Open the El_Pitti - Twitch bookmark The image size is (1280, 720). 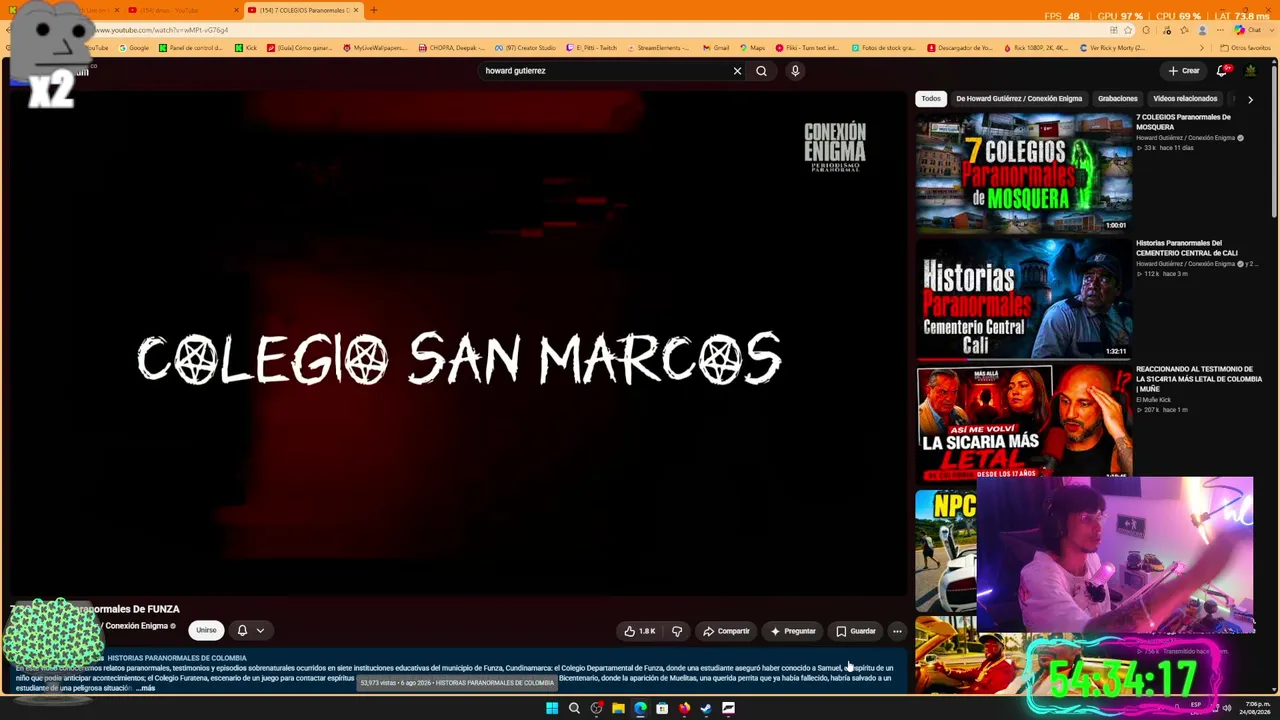[591, 48]
